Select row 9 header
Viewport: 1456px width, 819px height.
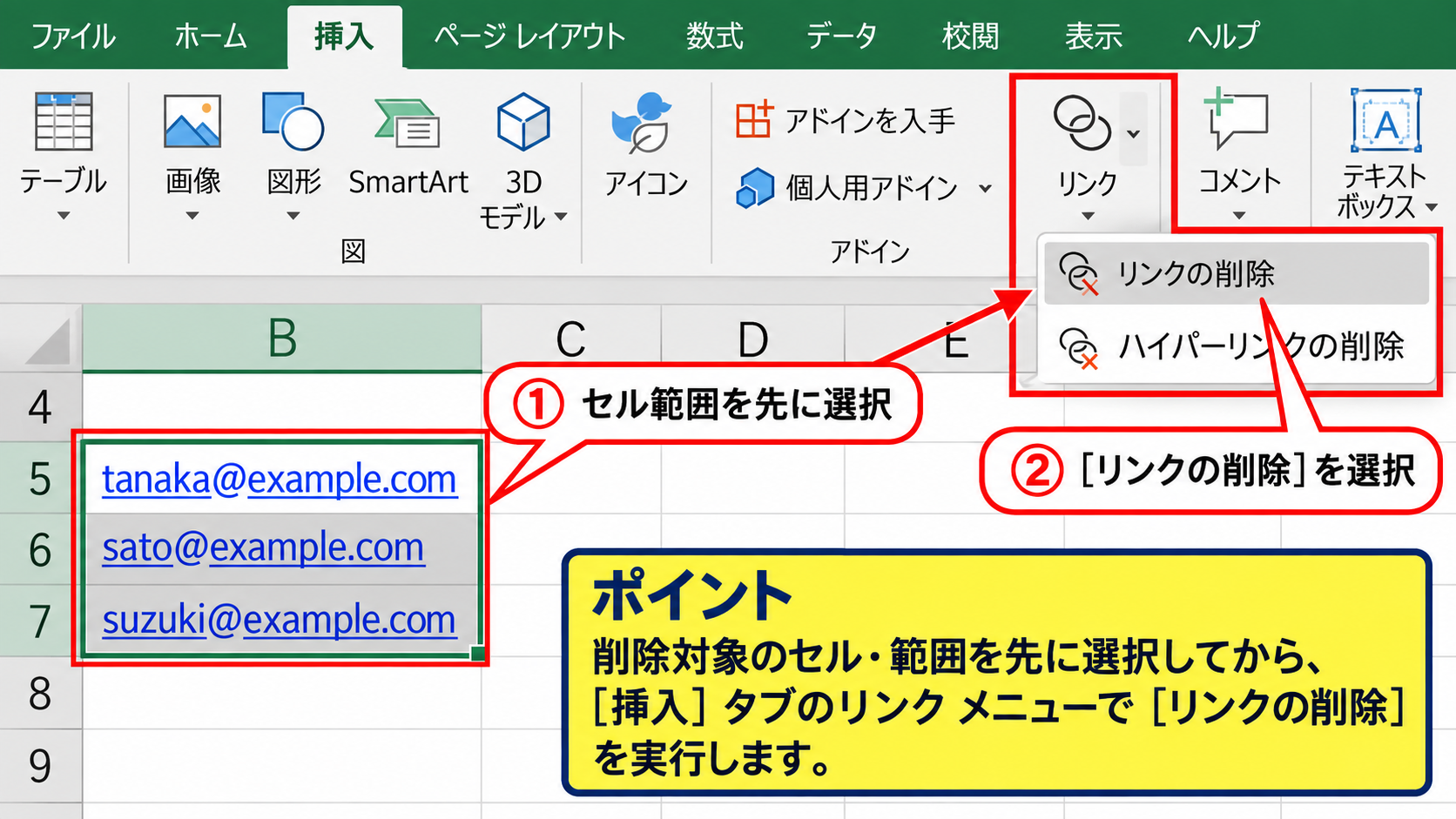pyautogui.click(x=40, y=766)
